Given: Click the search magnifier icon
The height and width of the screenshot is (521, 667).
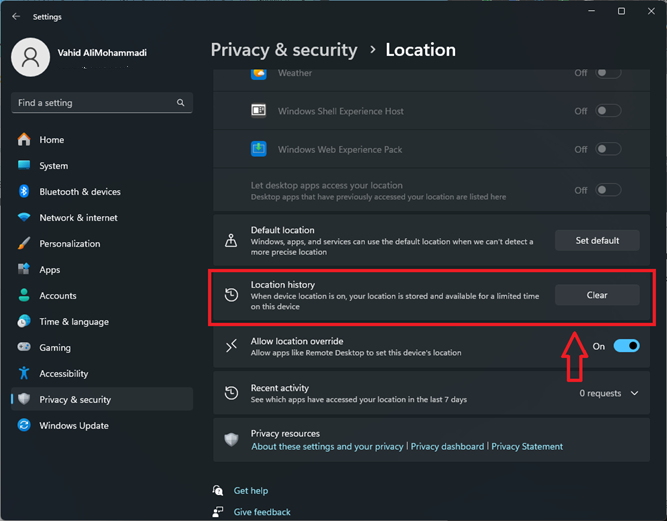Looking at the screenshot, I should click(x=180, y=102).
